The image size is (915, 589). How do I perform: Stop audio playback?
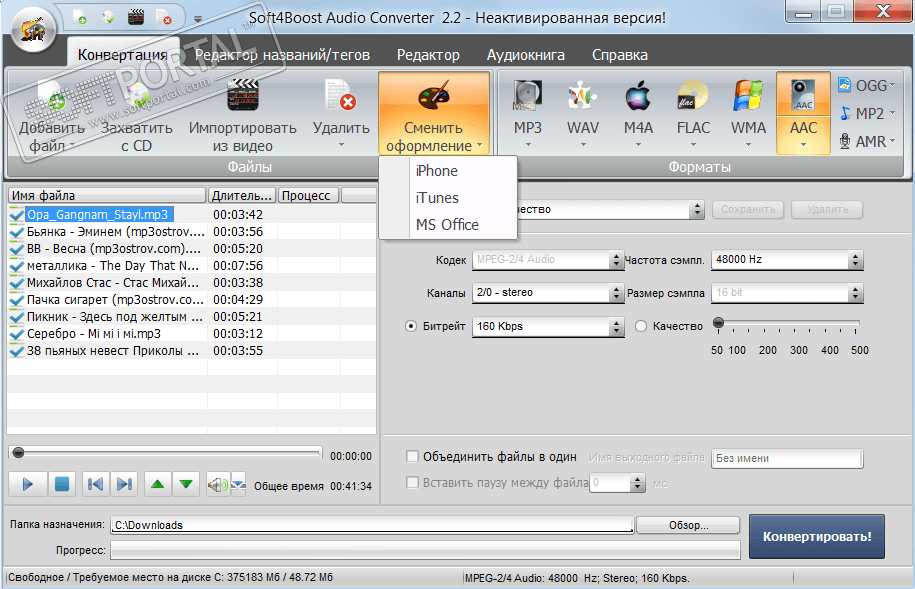(62, 484)
